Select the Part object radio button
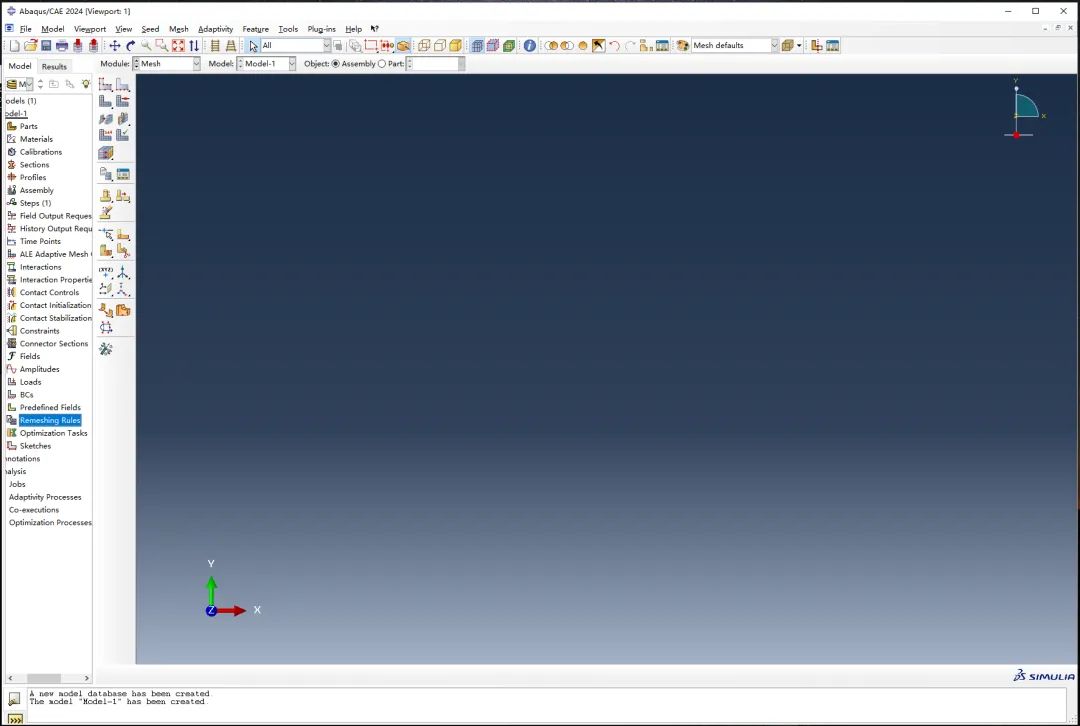The image size is (1080, 726). point(382,63)
